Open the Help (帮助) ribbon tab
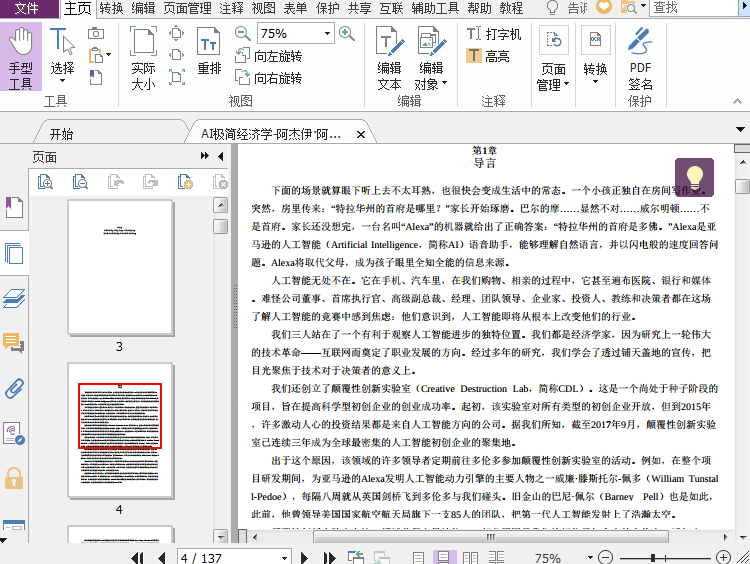 click(x=479, y=8)
